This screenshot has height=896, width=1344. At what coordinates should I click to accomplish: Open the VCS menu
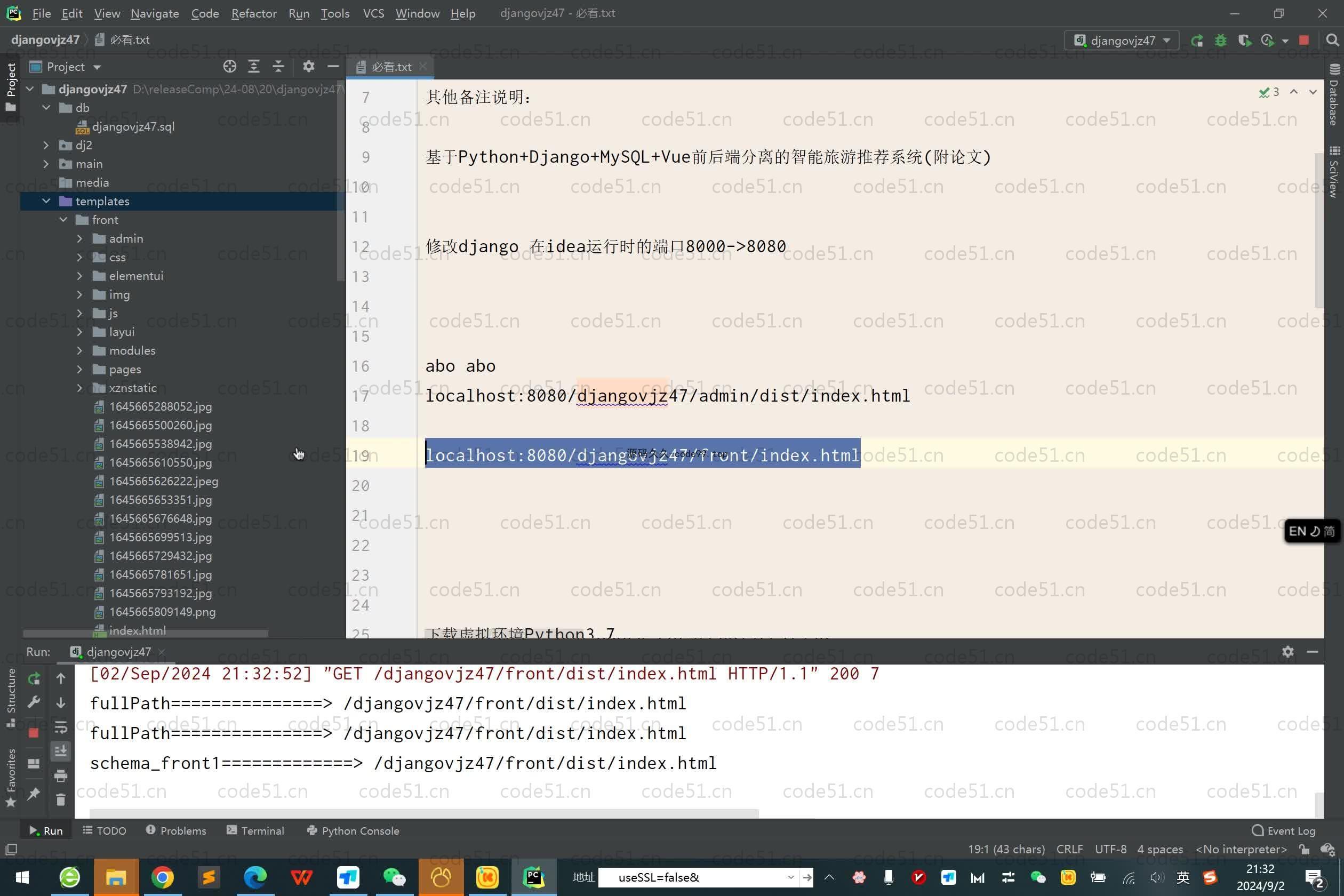(x=374, y=13)
